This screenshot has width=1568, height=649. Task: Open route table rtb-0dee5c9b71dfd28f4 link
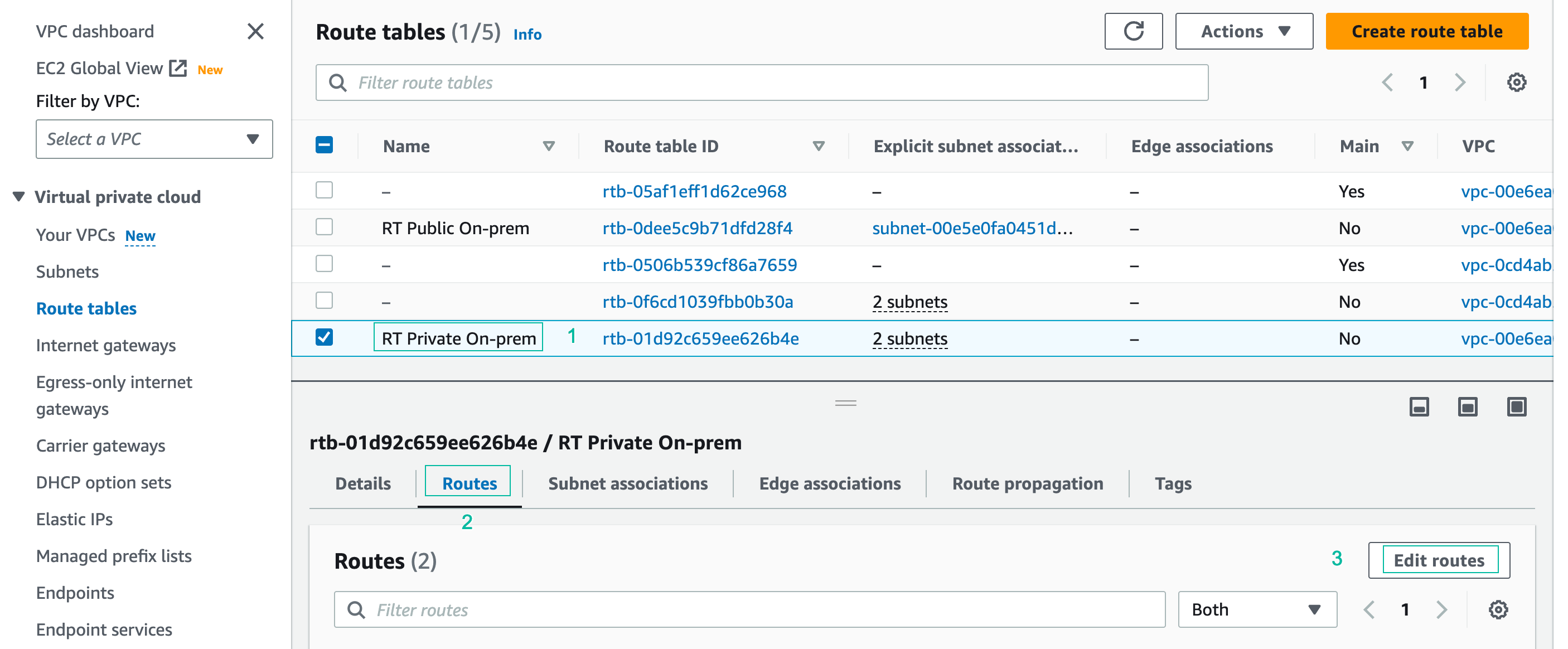point(697,227)
